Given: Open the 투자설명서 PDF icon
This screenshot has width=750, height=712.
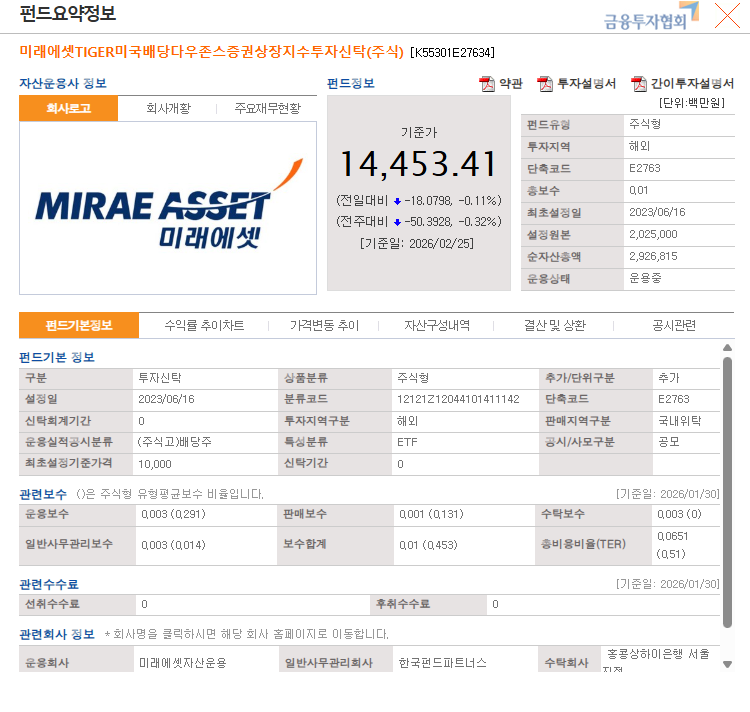Looking at the screenshot, I should pos(545,84).
